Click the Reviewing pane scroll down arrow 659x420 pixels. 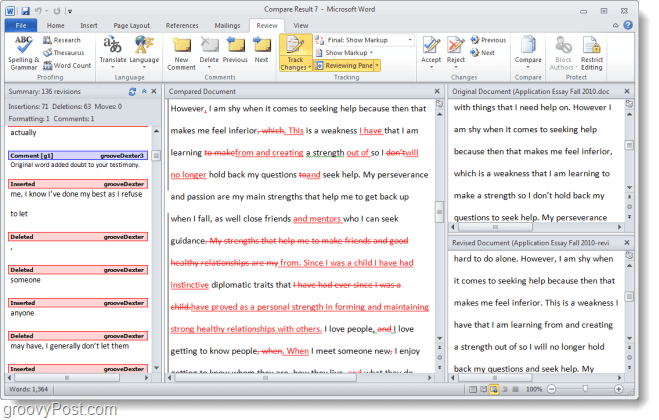tap(156, 368)
